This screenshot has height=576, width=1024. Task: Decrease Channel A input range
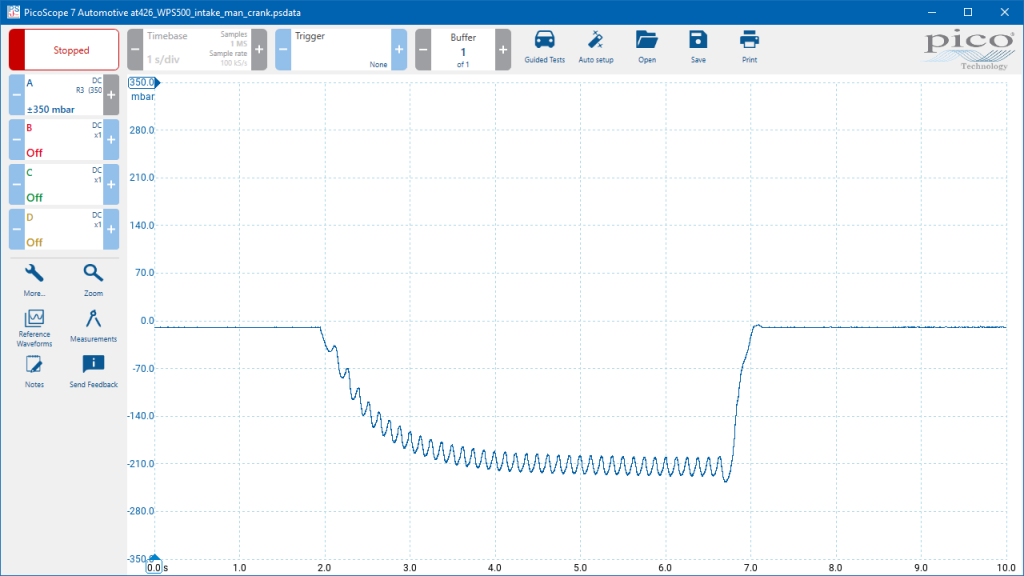[x=17, y=95]
